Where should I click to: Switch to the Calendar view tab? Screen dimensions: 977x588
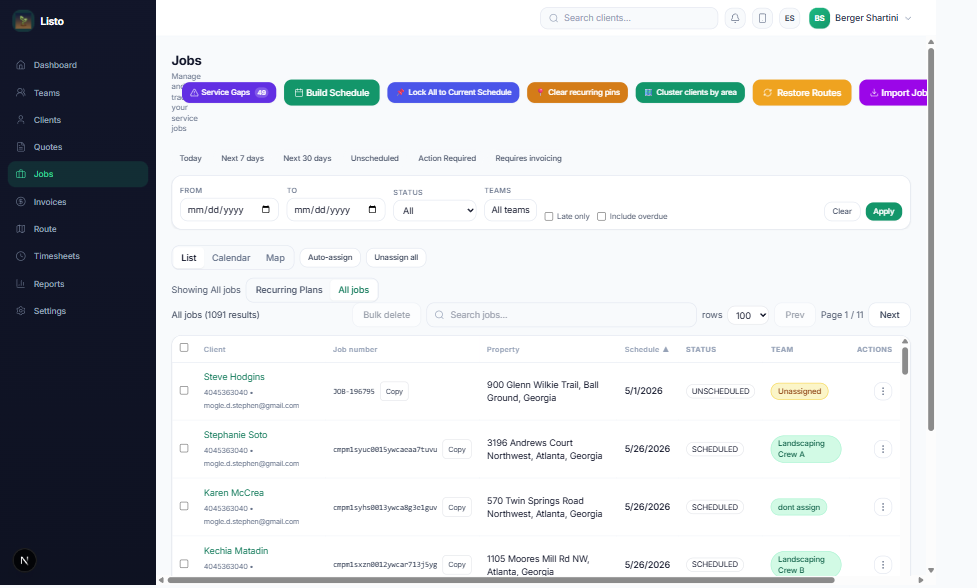pos(231,258)
